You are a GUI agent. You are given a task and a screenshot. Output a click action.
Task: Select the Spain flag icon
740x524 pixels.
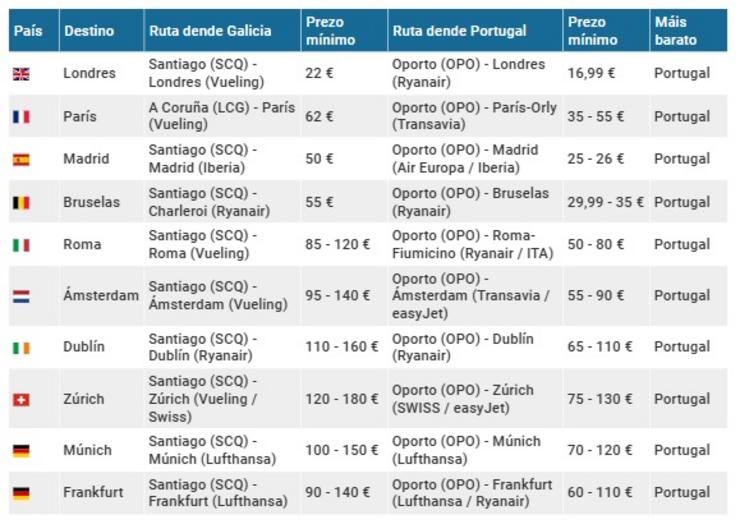[x=21, y=159]
